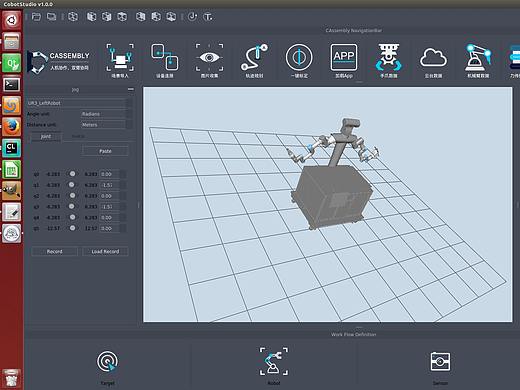Screen dimensions: 520x390
Task: Click the Load Record button
Action: pos(105,251)
